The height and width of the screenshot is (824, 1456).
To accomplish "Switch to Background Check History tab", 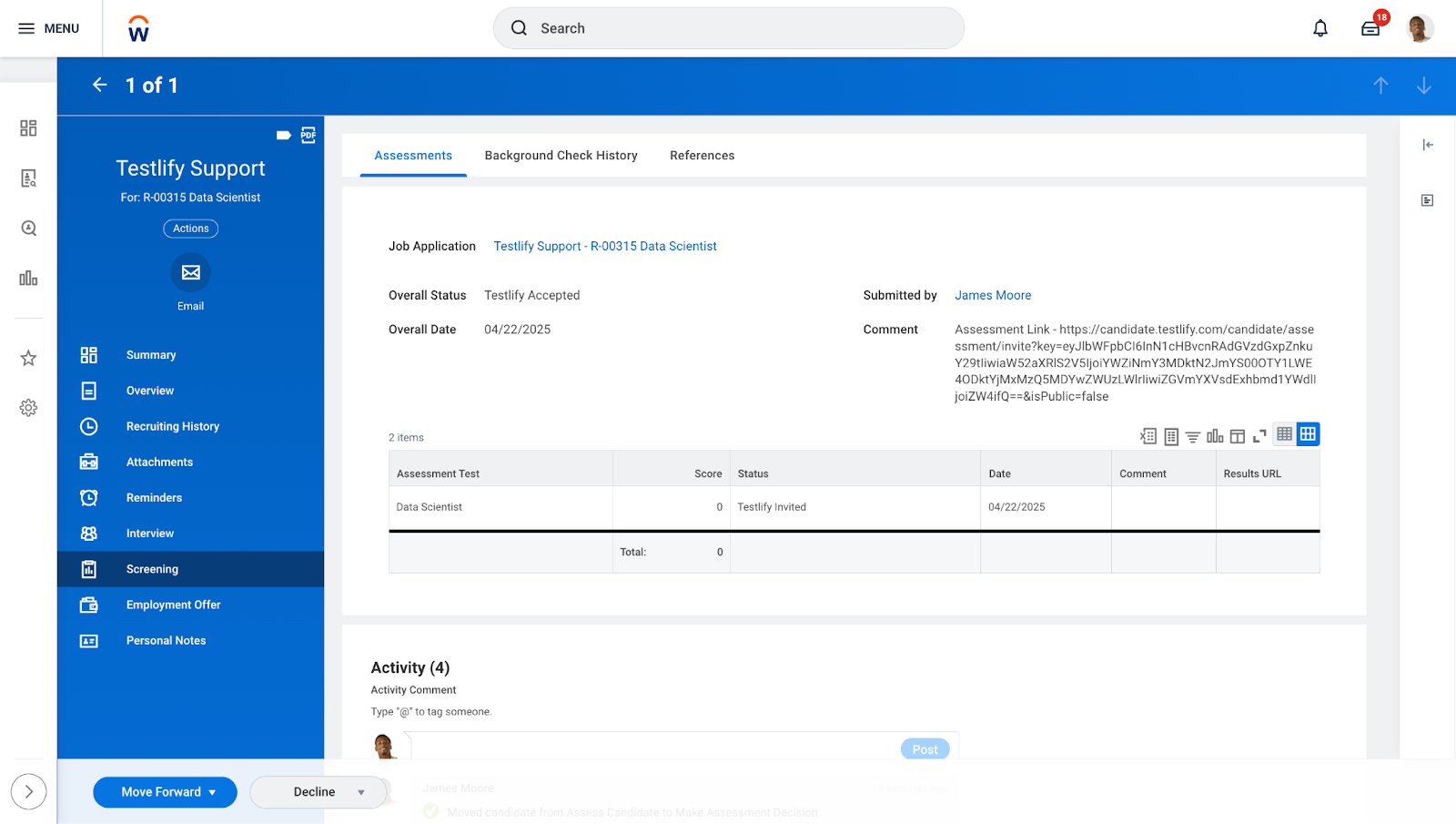I will (x=561, y=156).
